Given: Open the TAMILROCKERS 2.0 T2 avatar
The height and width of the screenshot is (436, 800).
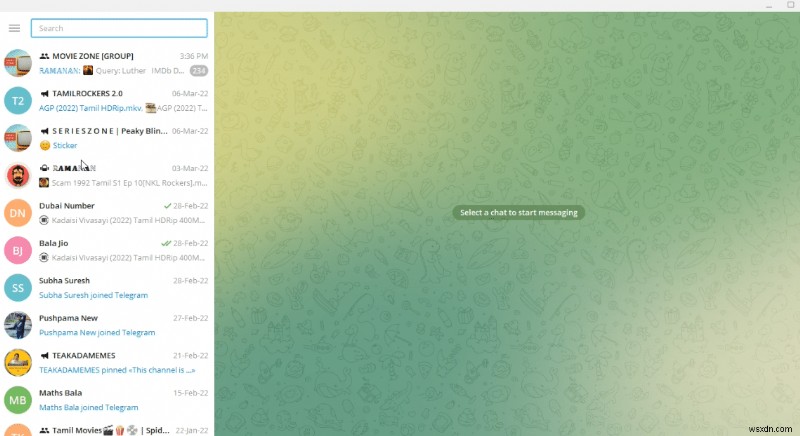Looking at the screenshot, I should click(18, 100).
